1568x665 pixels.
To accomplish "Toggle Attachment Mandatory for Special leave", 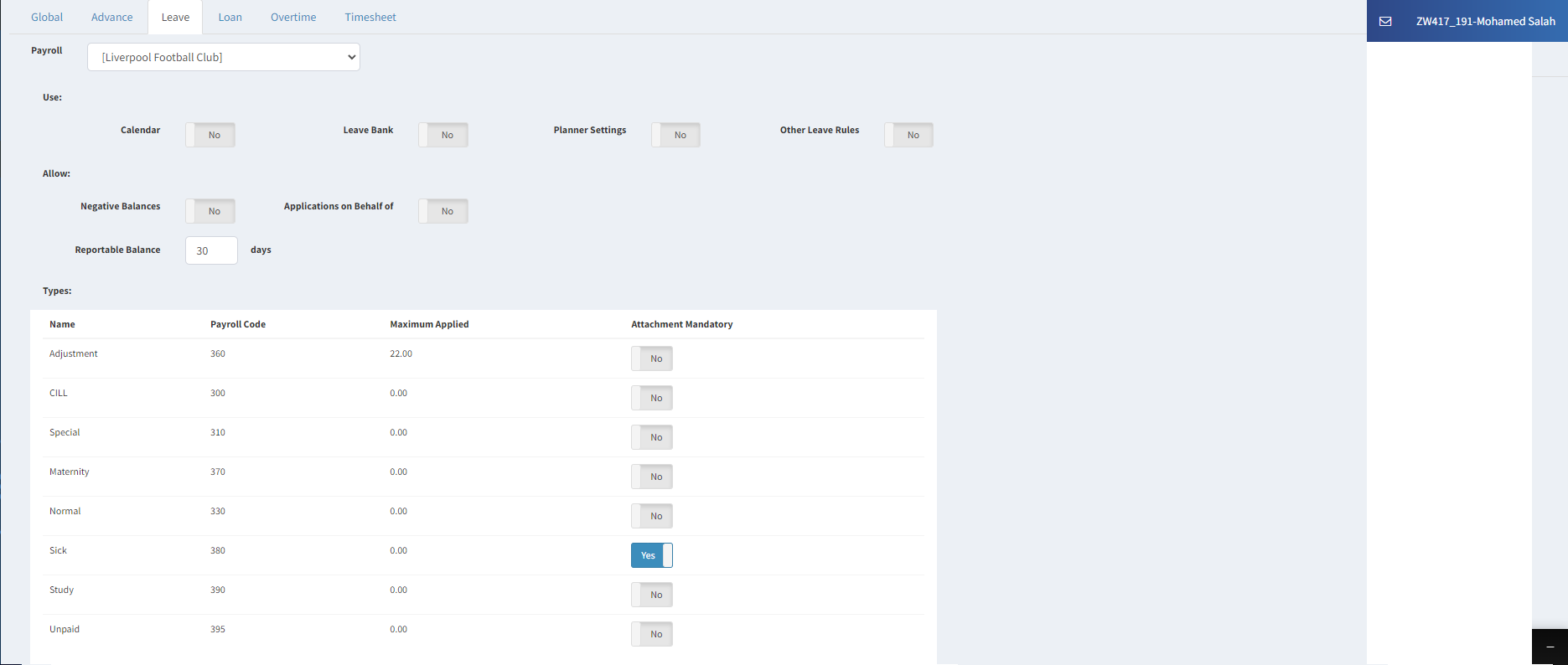I will [x=652, y=437].
